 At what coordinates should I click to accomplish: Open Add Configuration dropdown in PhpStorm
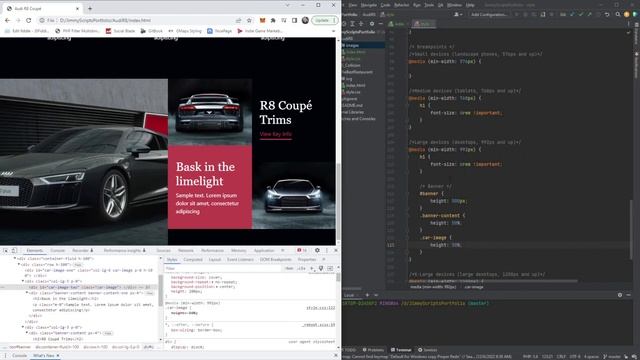tap(488, 14)
